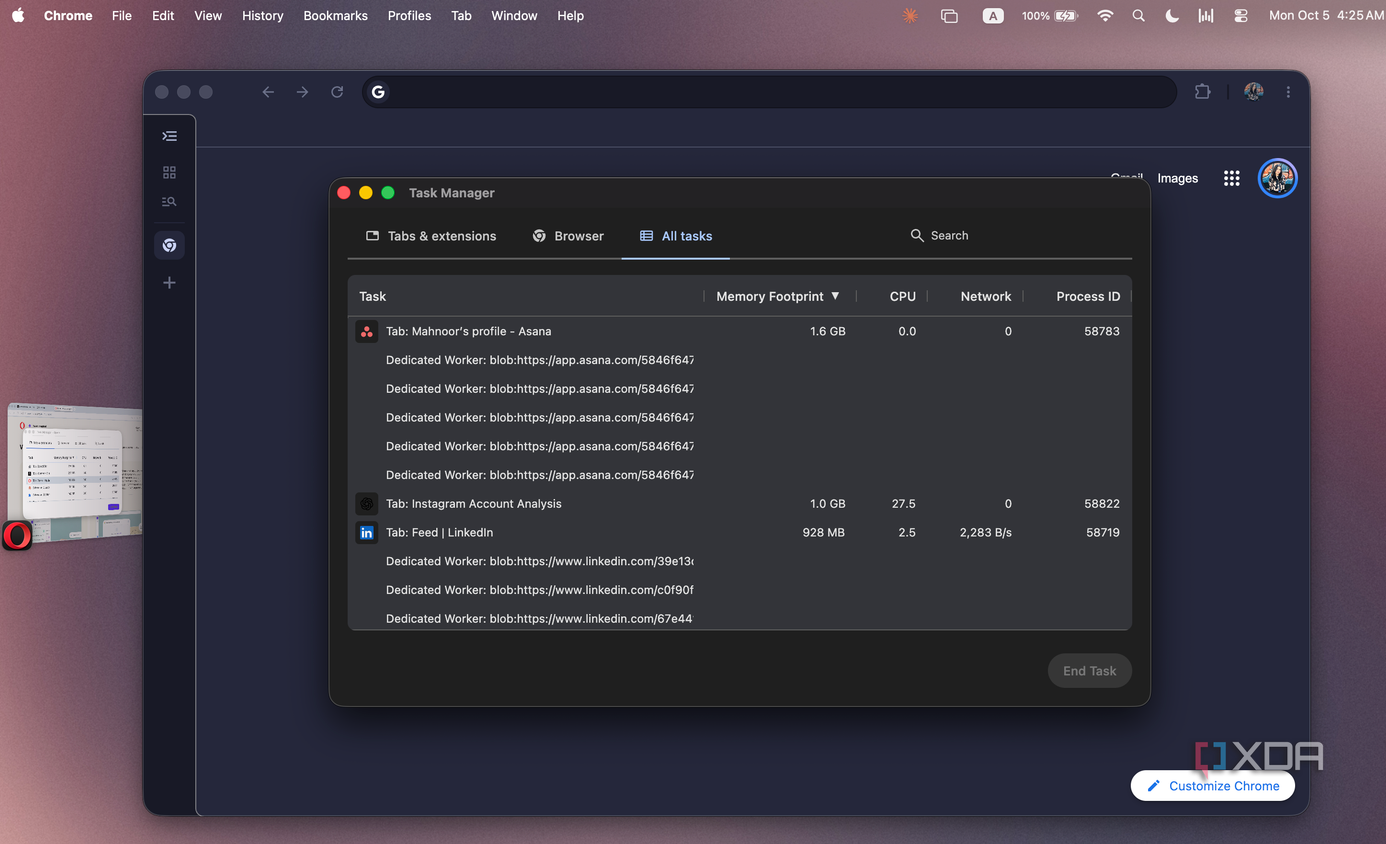Click the tab search icon in sidebar
Screen dimensions: 1386x844
170,202
